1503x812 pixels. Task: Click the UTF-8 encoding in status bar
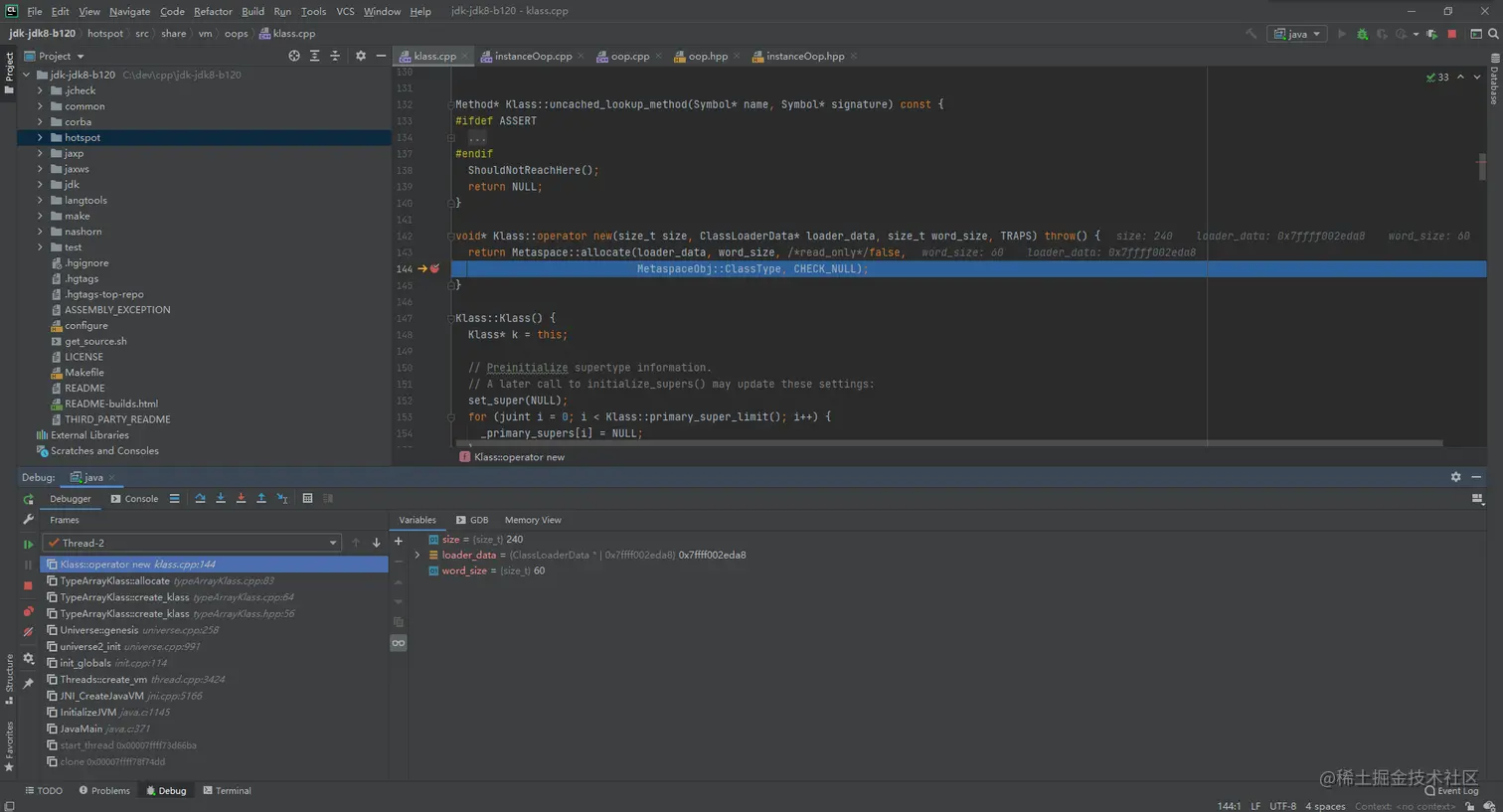coord(1282,806)
